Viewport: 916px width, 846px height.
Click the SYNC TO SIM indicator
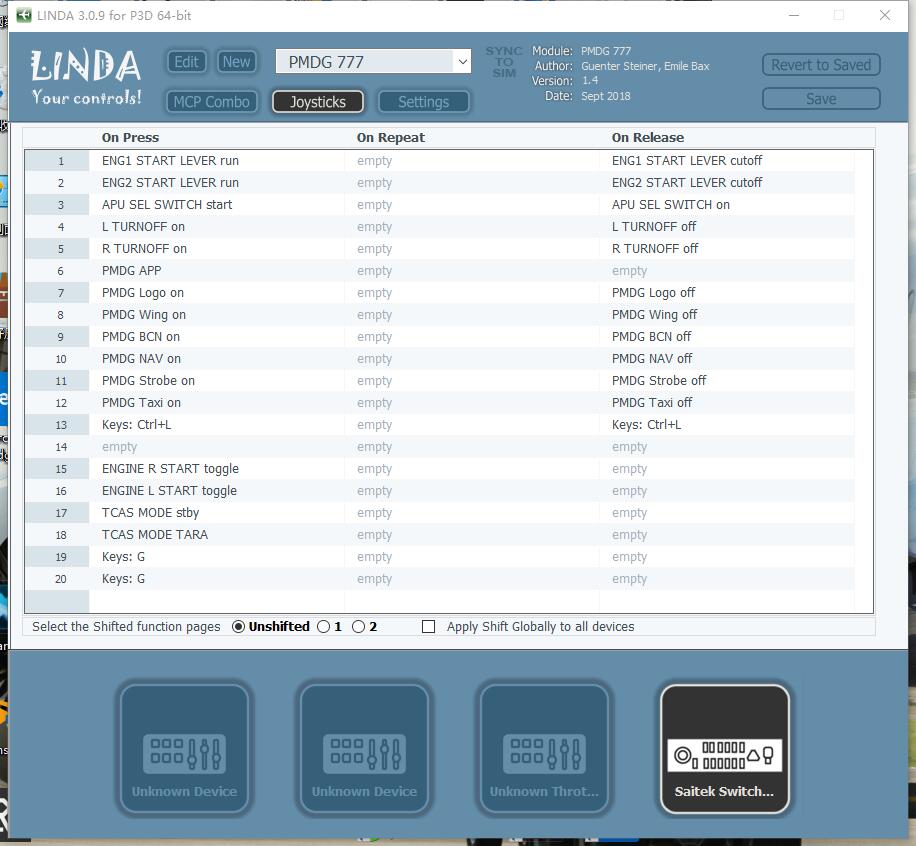(504, 62)
